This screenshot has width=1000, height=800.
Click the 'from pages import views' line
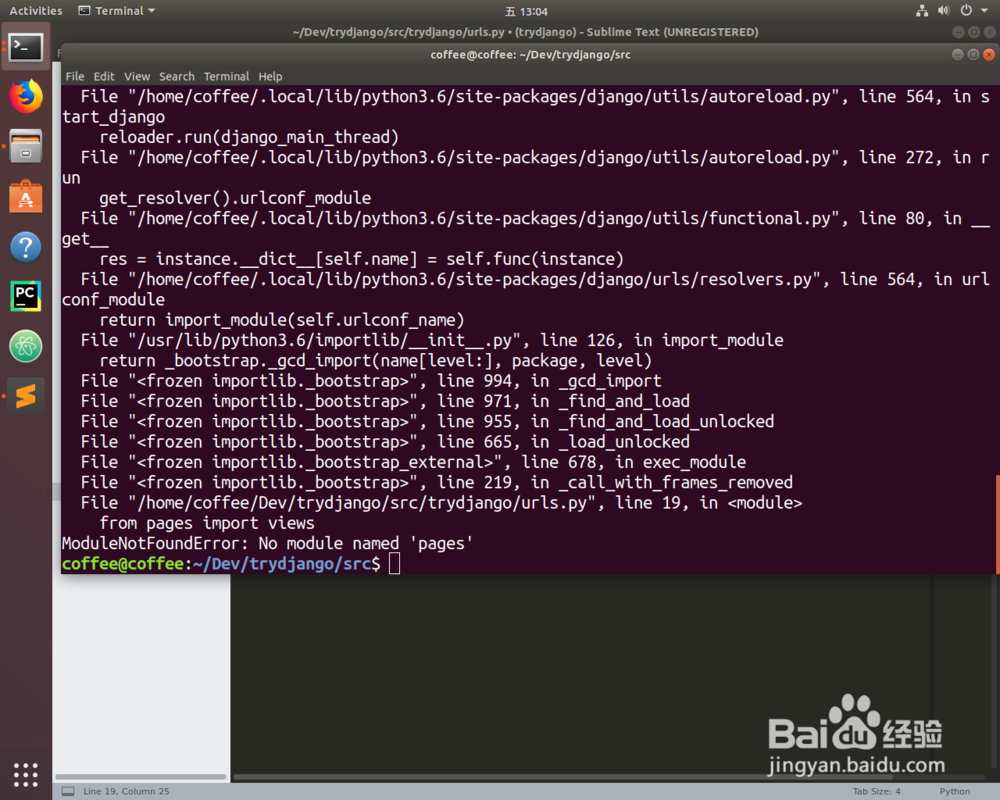pos(207,523)
